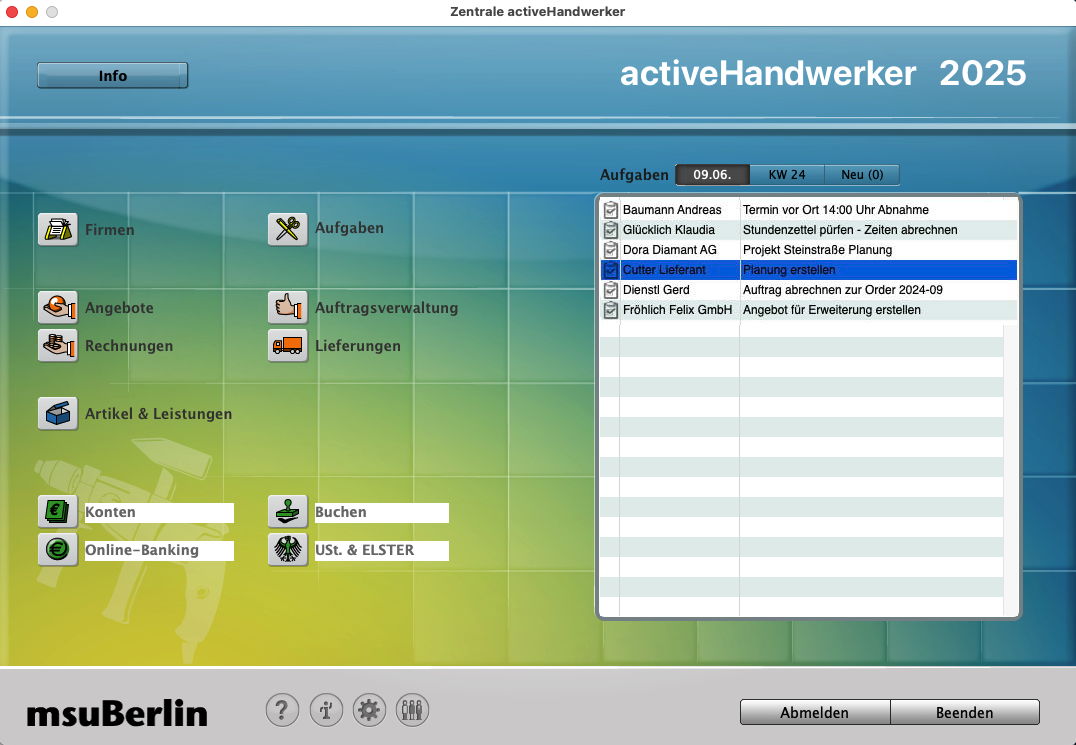The width and height of the screenshot is (1076, 745).
Task: Click the Firmen label
Action: (x=110, y=230)
